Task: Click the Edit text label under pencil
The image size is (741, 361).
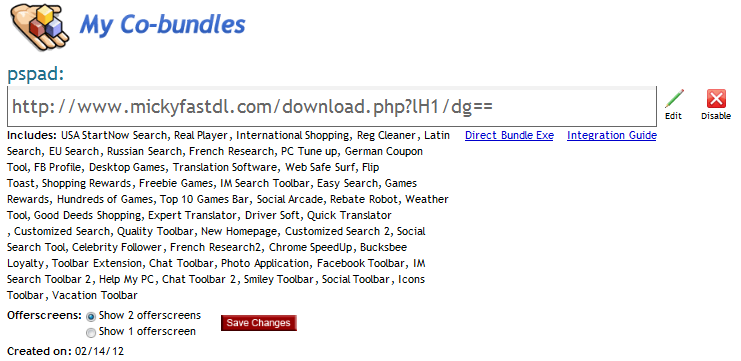Action: coord(673,116)
